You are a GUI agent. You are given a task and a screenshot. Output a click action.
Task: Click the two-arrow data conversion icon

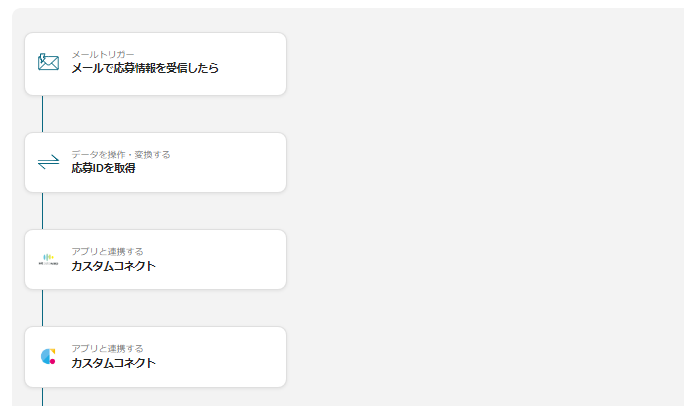tap(48, 162)
